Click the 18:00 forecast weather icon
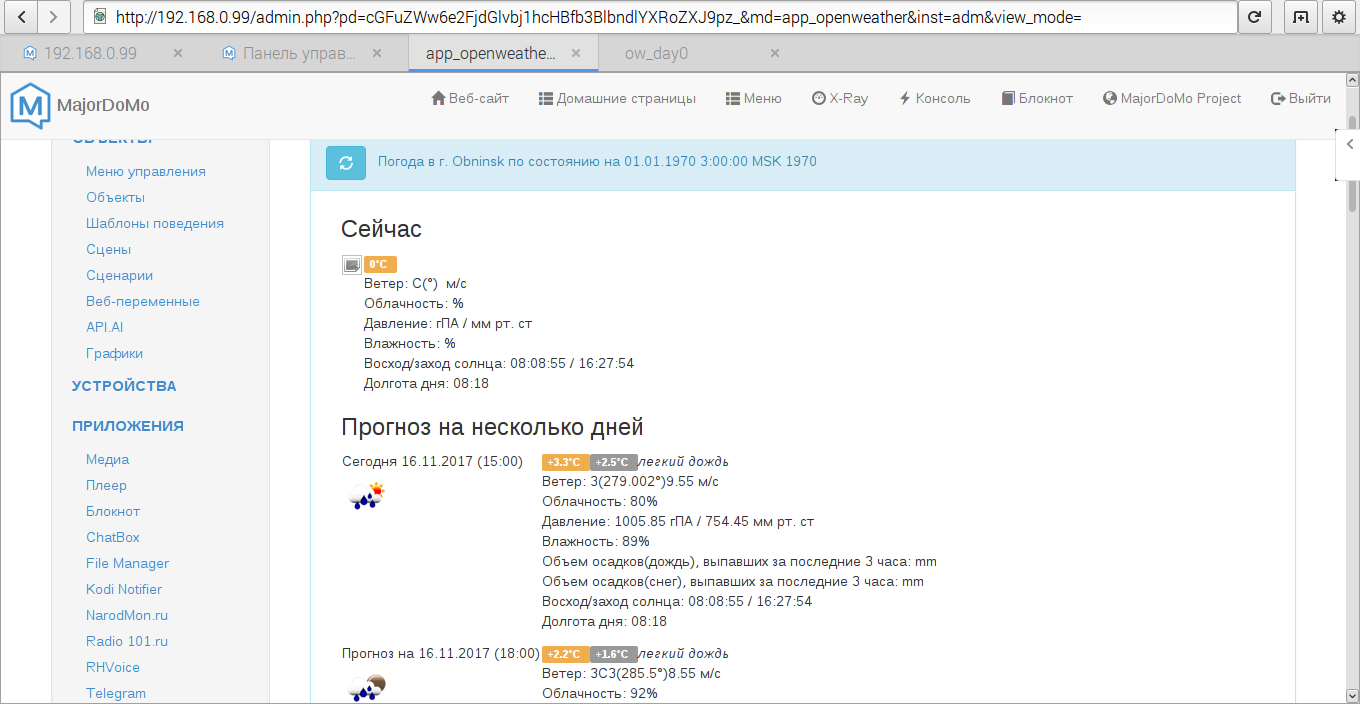Screen dimensions: 1360x704 366,687
